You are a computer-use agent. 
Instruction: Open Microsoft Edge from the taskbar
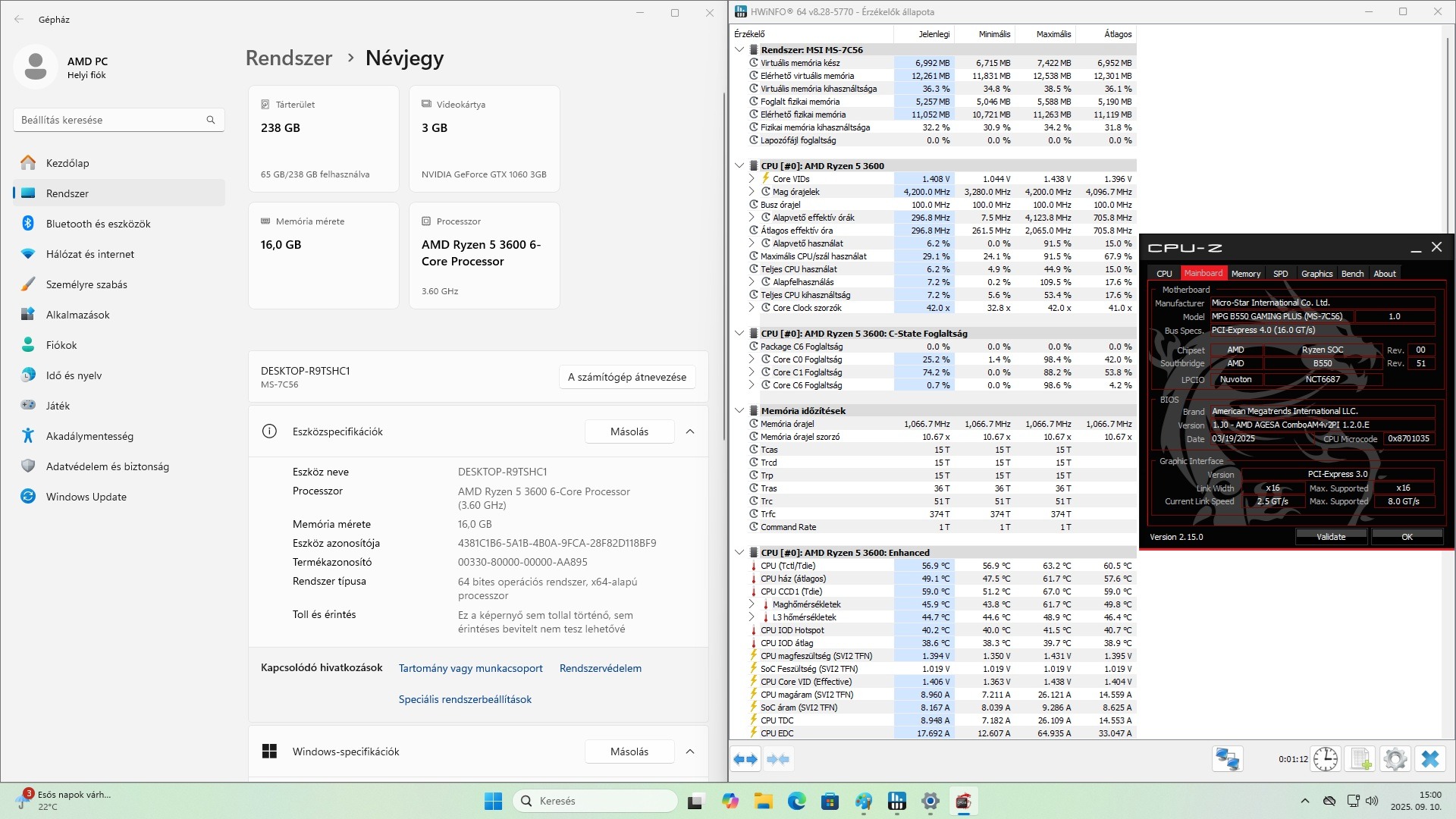[x=796, y=801]
